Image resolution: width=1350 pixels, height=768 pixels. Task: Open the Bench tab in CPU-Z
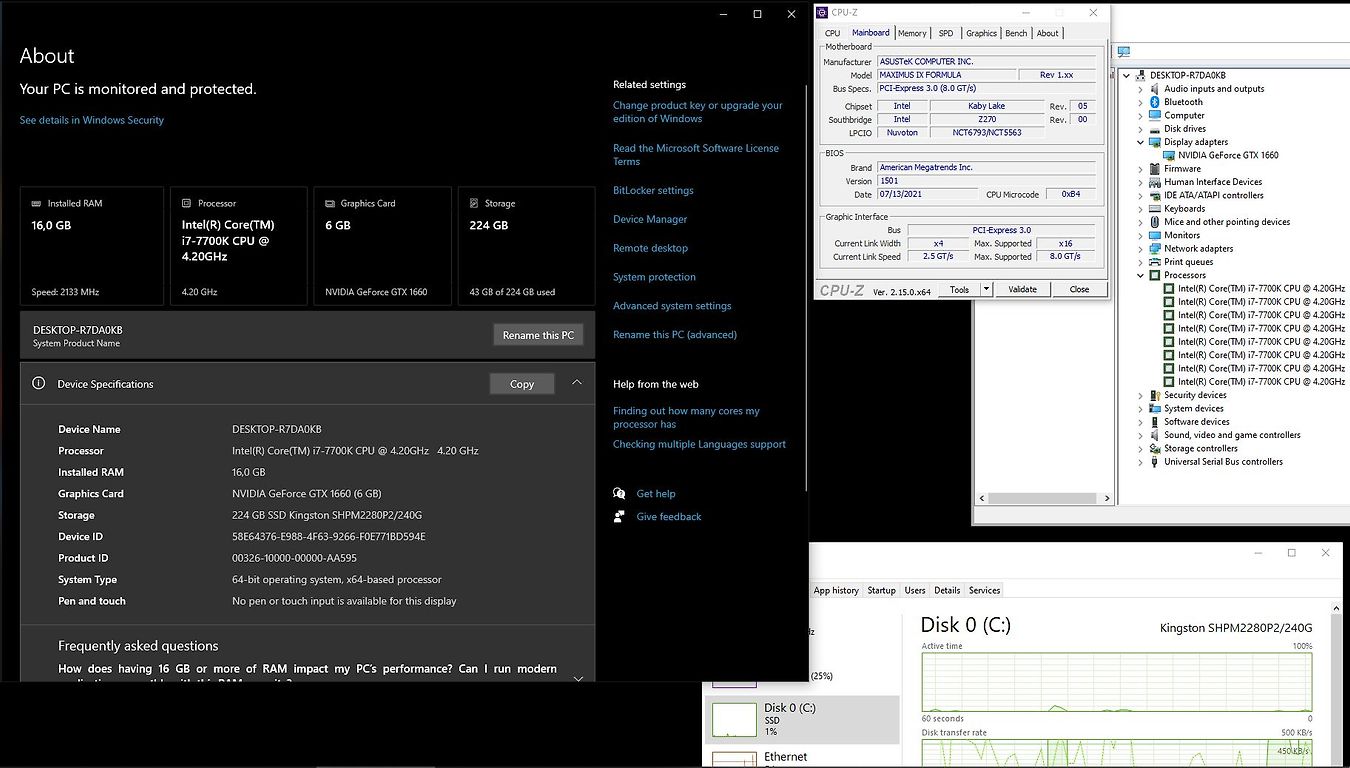point(1016,33)
